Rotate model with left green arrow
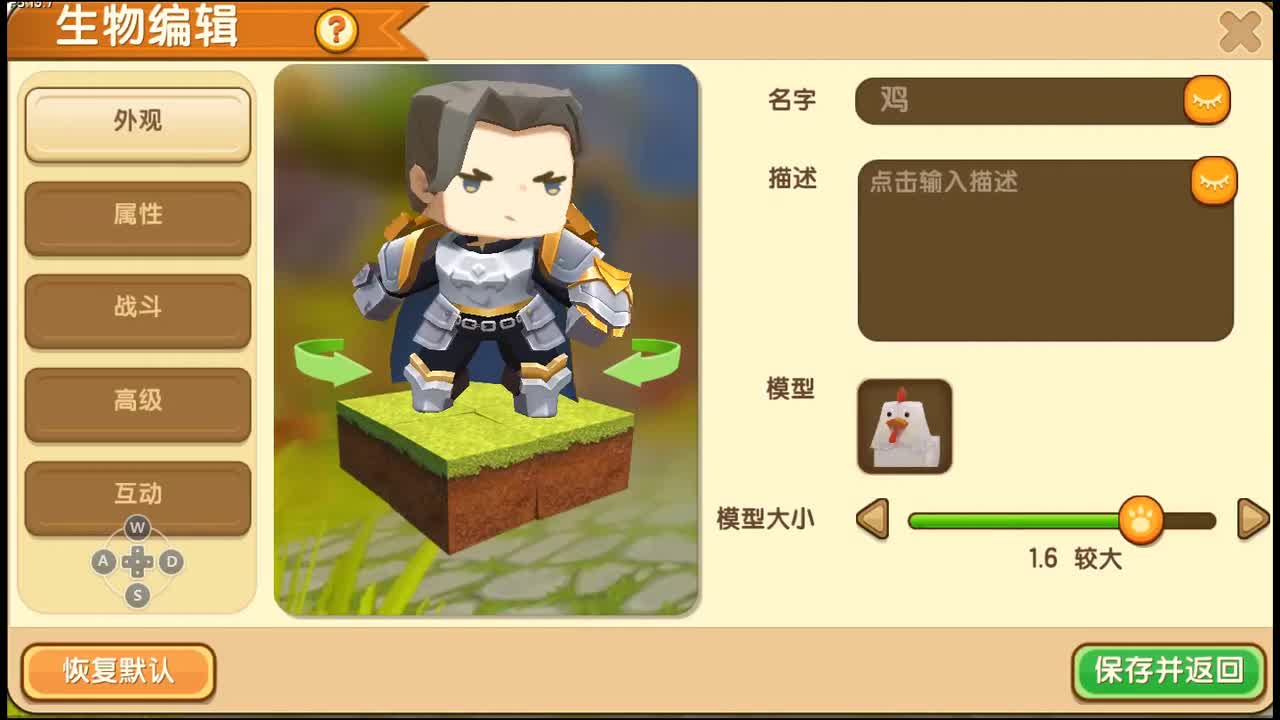 coord(332,361)
